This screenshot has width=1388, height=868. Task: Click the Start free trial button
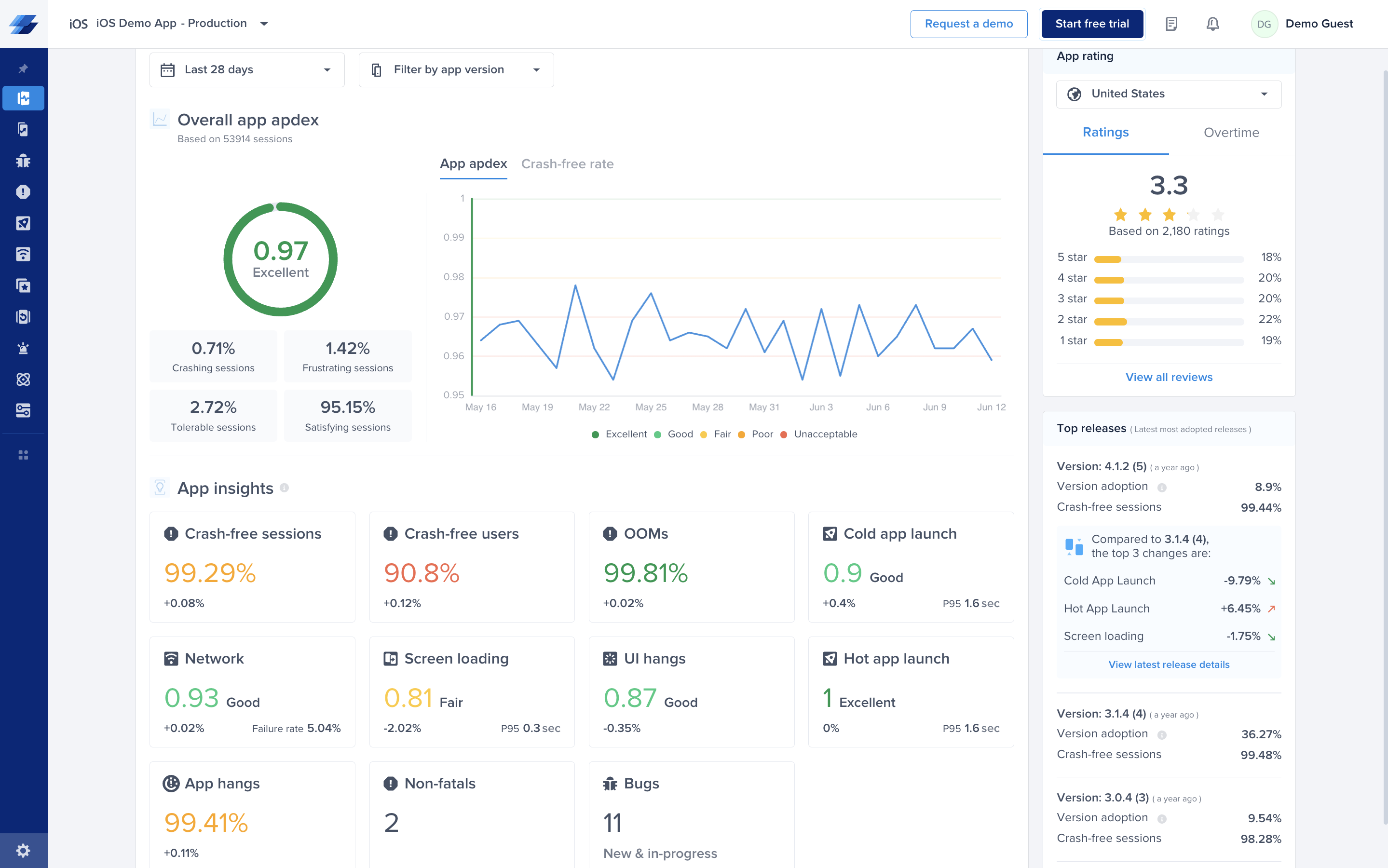coord(1092,24)
